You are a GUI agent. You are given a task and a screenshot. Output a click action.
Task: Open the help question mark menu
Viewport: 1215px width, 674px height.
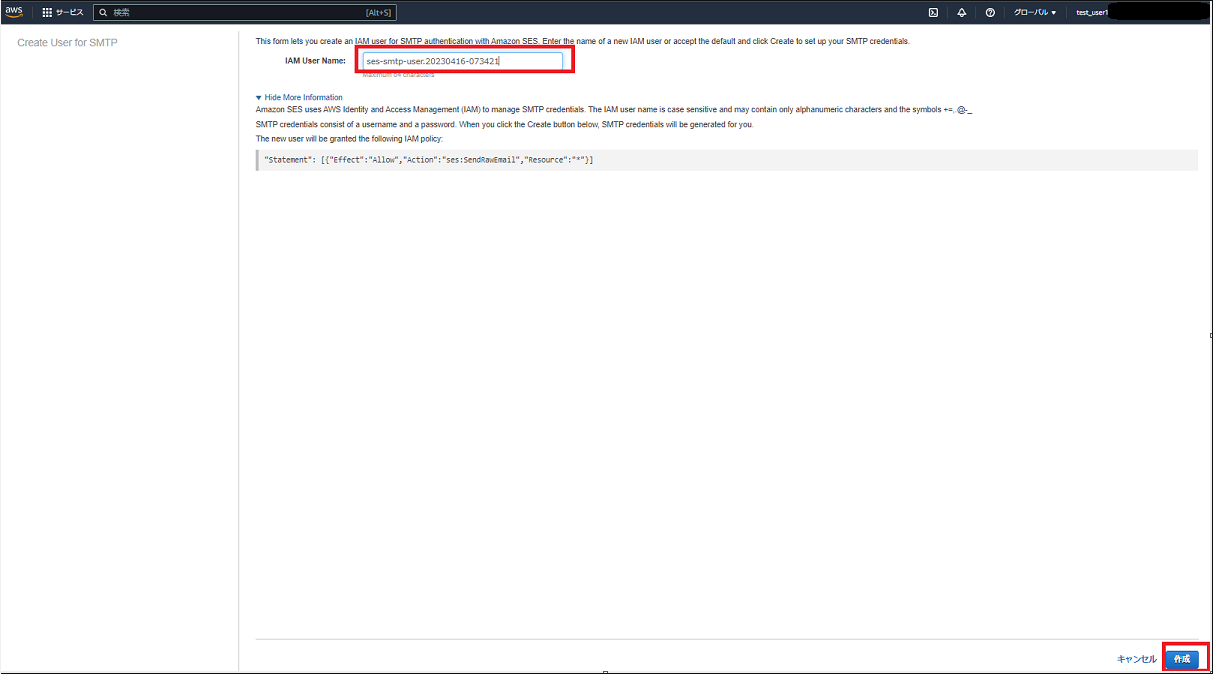pyautogui.click(x=990, y=12)
